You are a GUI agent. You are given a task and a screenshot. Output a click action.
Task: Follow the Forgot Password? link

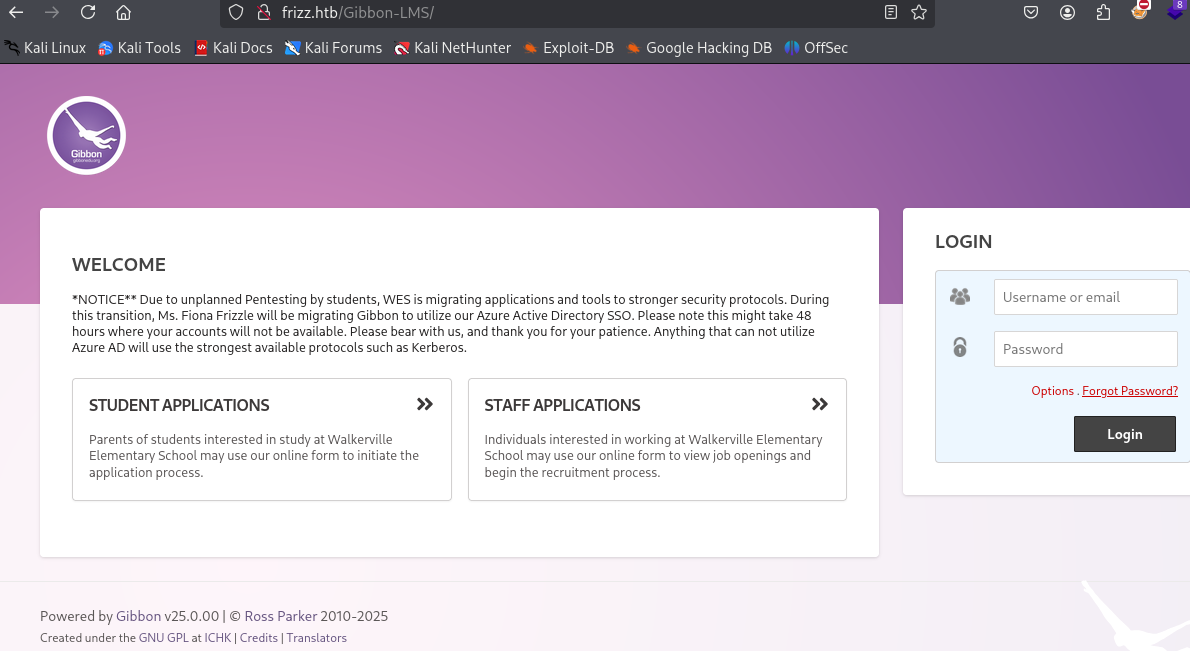click(x=1129, y=391)
